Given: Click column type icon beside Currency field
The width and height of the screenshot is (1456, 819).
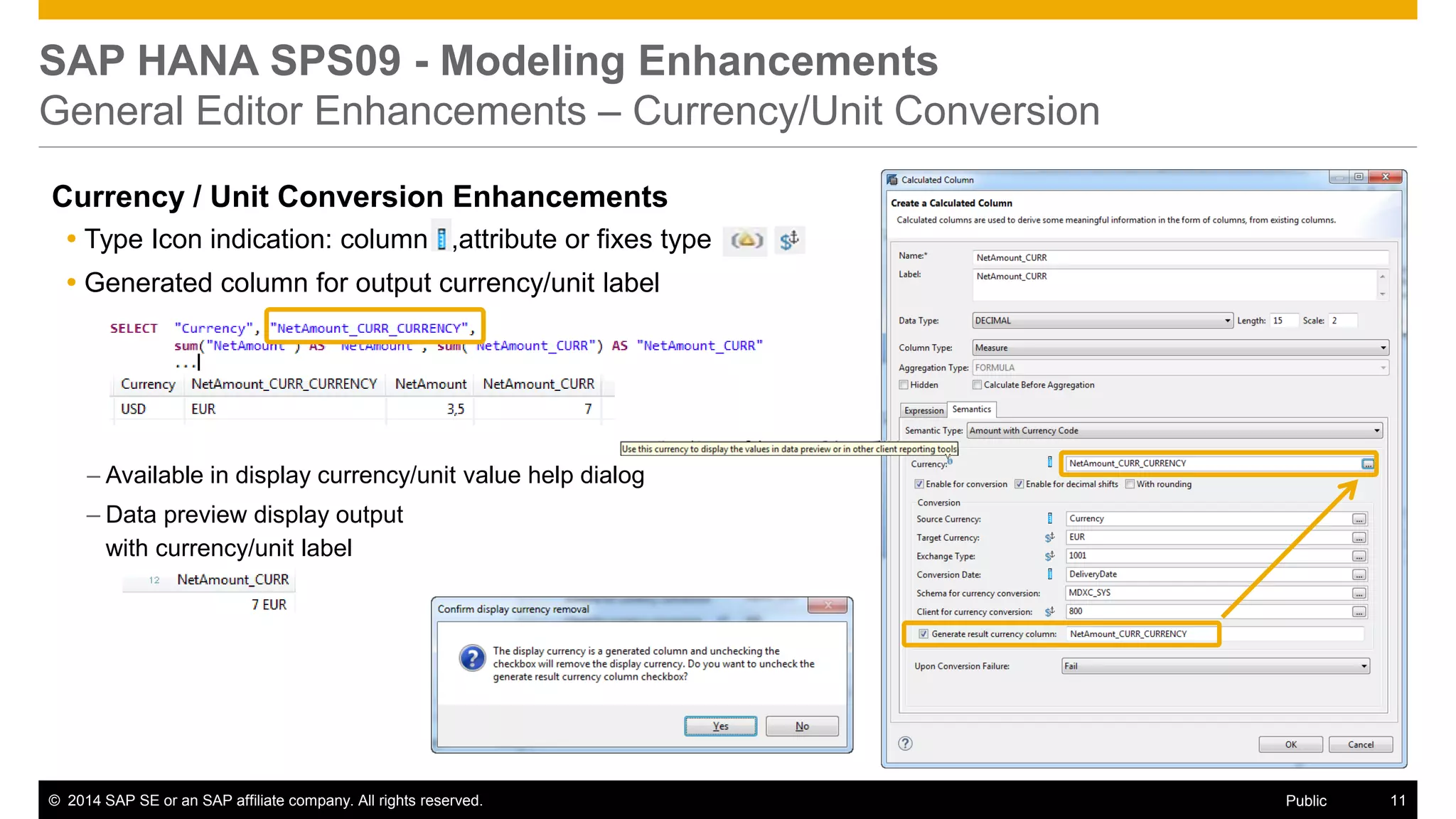Looking at the screenshot, I should click(x=1050, y=462).
